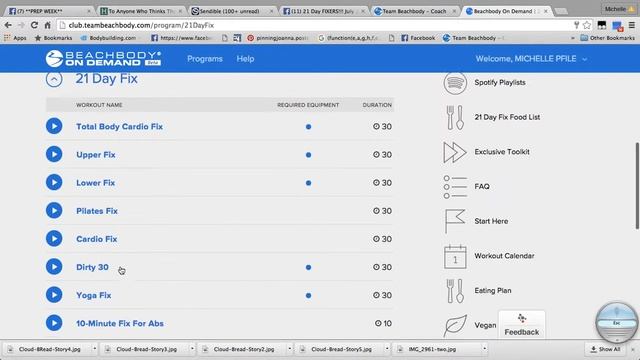
Task: Open the Total Body Cardio Fix link
Action: [119, 127]
